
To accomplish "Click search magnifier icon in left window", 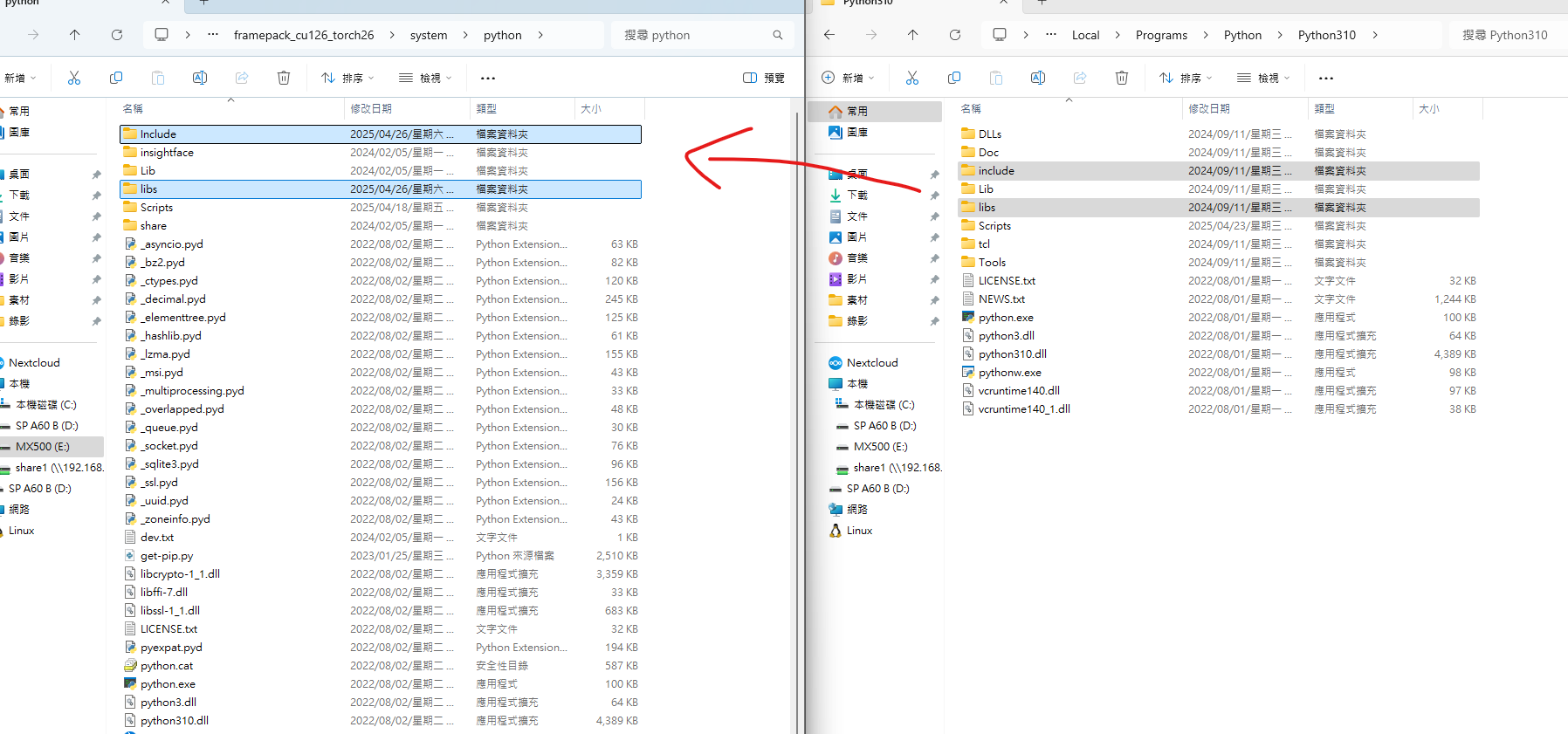I will 777,35.
